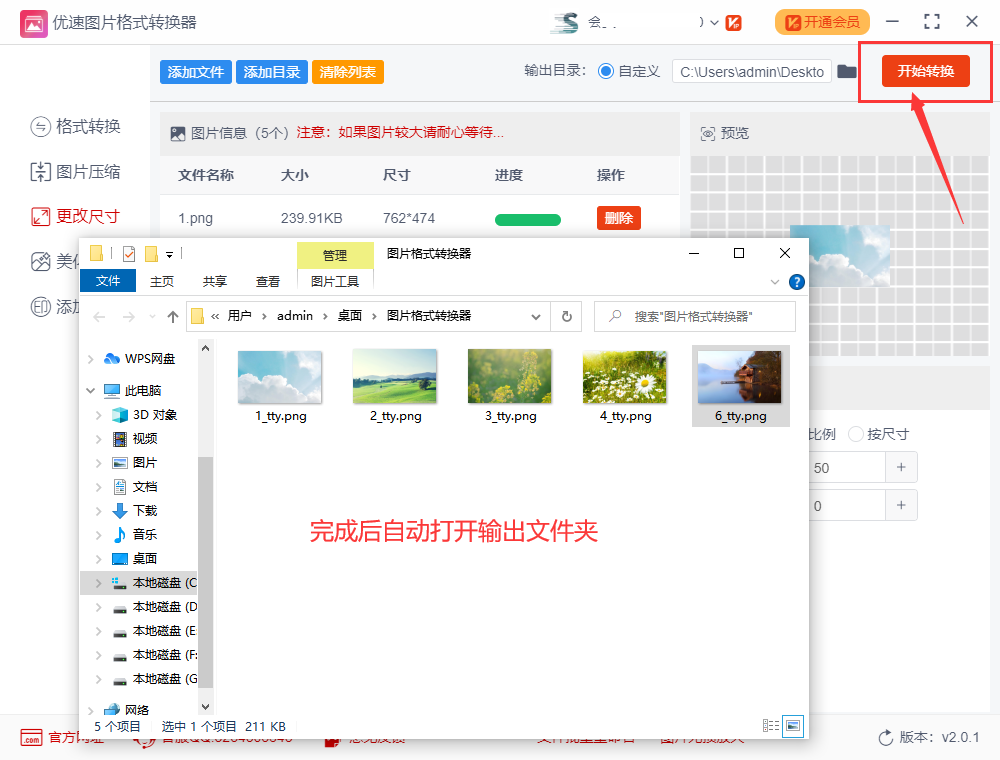Select the 格式转换 (format conversion) sidebar icon
Image resolution: width=1000 pixels, height=760 pixels.
tap(55, 127)
